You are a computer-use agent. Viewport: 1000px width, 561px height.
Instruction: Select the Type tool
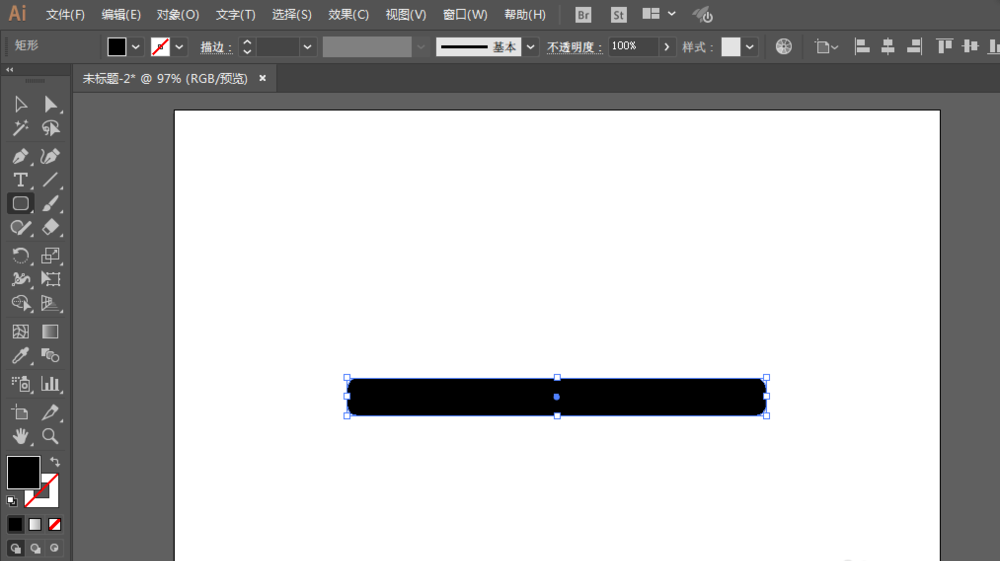pos(20,180)
